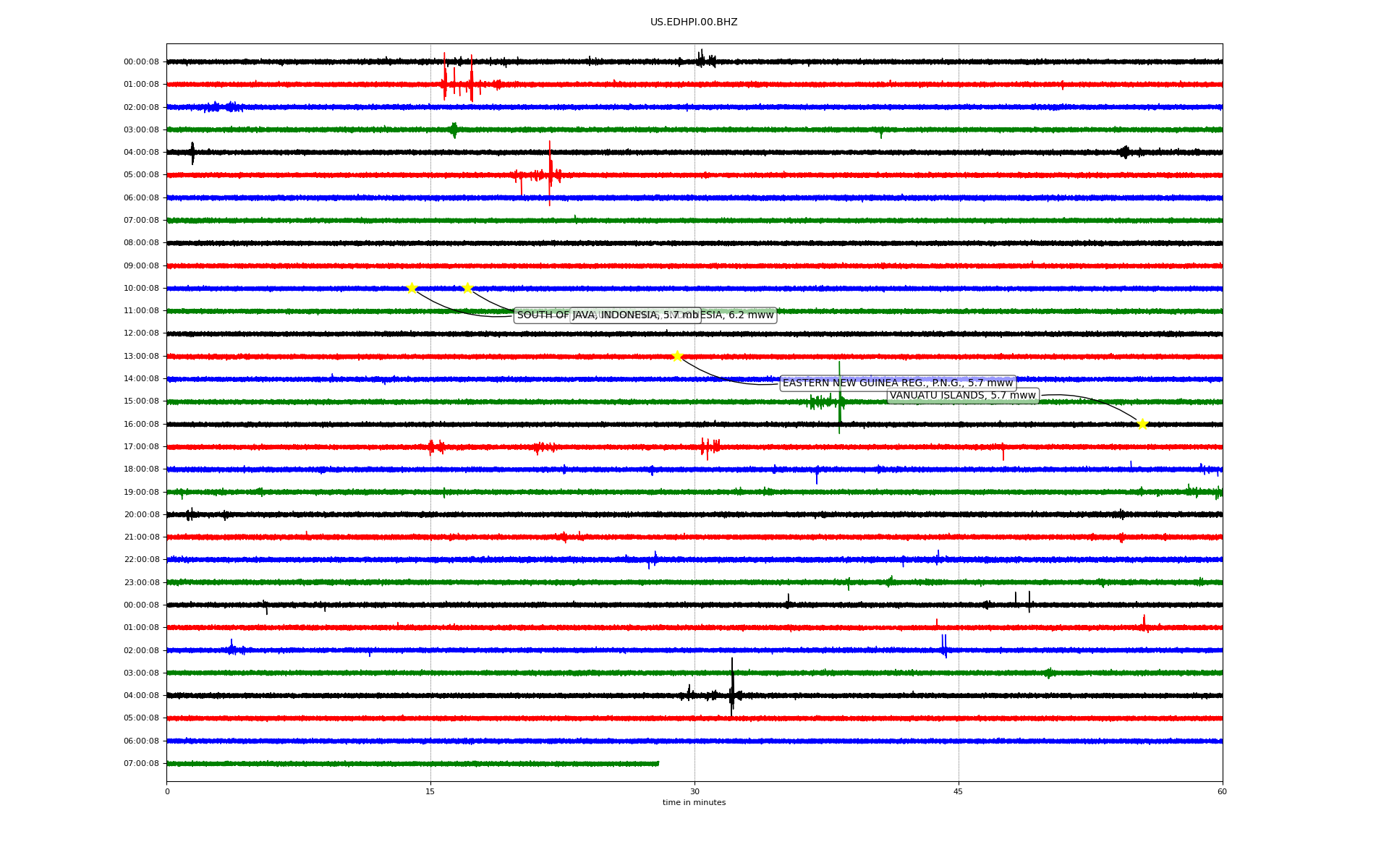
Task: Click the 08:00:08 row time label
Action: (x=141, y=243)
